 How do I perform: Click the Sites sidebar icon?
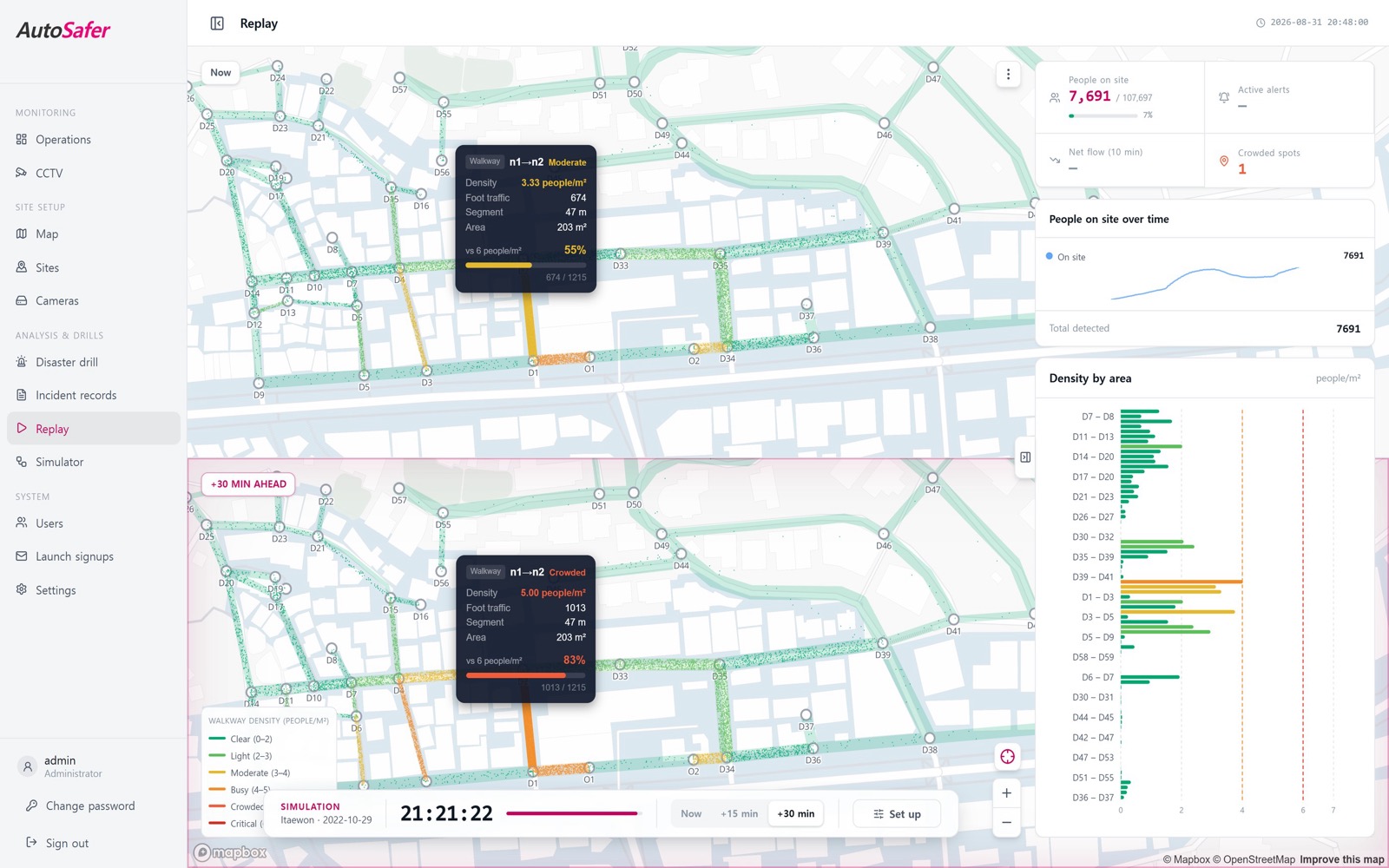pos(22,267)
